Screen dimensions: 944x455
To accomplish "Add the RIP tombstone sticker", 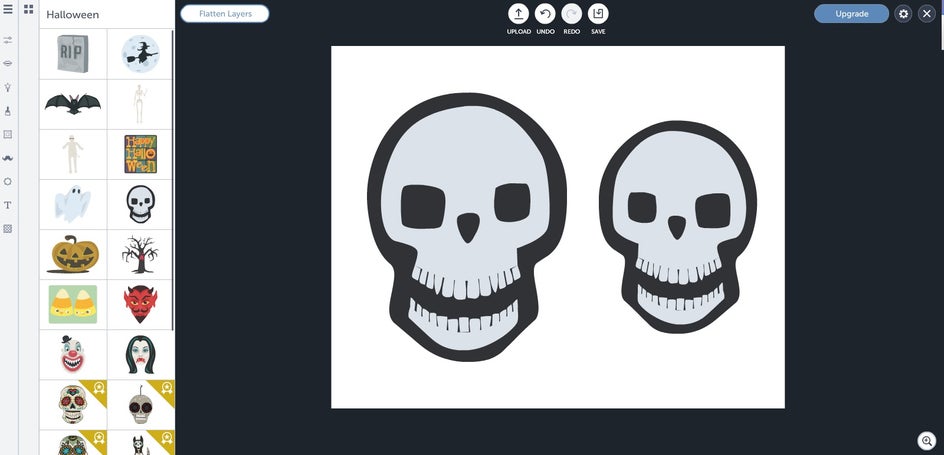I will click(x=73, y=54).
